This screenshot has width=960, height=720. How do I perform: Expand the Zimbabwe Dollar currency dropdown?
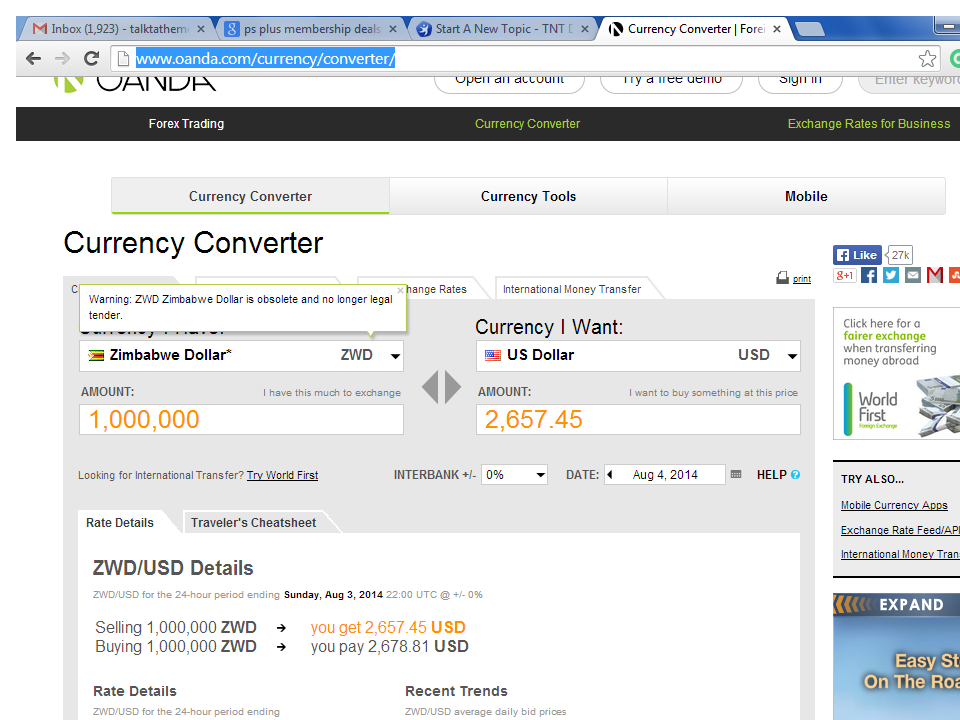396,356
